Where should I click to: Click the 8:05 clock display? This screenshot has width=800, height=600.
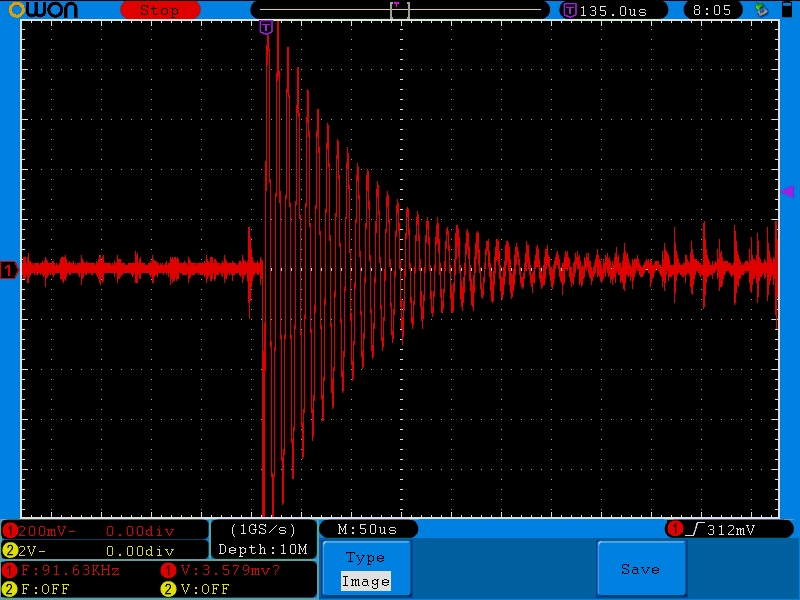(x=712, y=10)
